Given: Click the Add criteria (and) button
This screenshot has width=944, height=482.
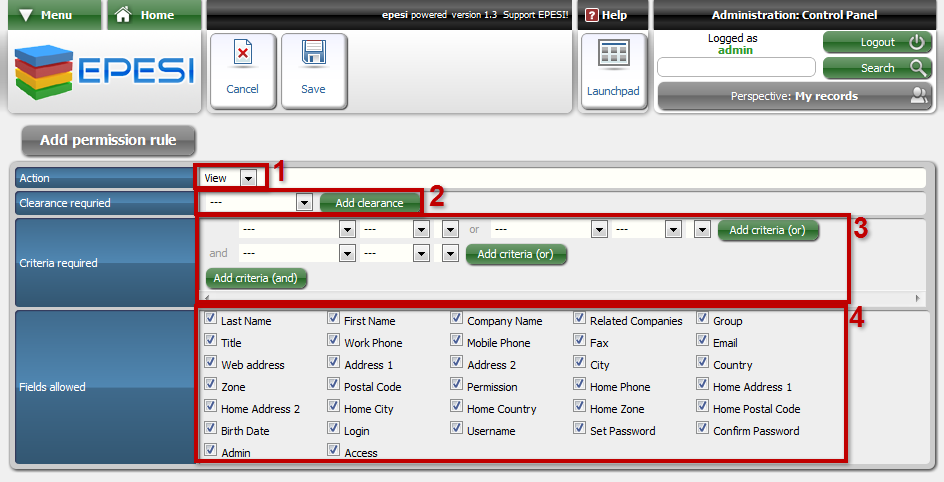Looking at the screenshot, I should 256,278.
